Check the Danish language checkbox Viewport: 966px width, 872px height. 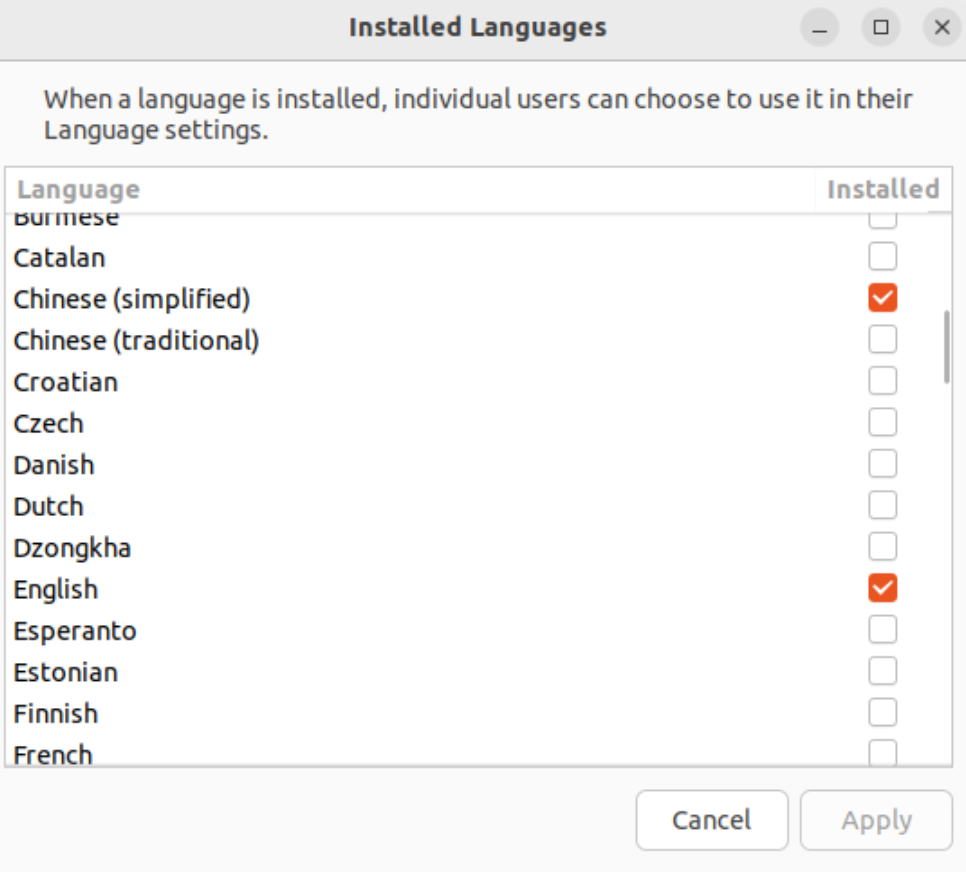click(882, 464)
